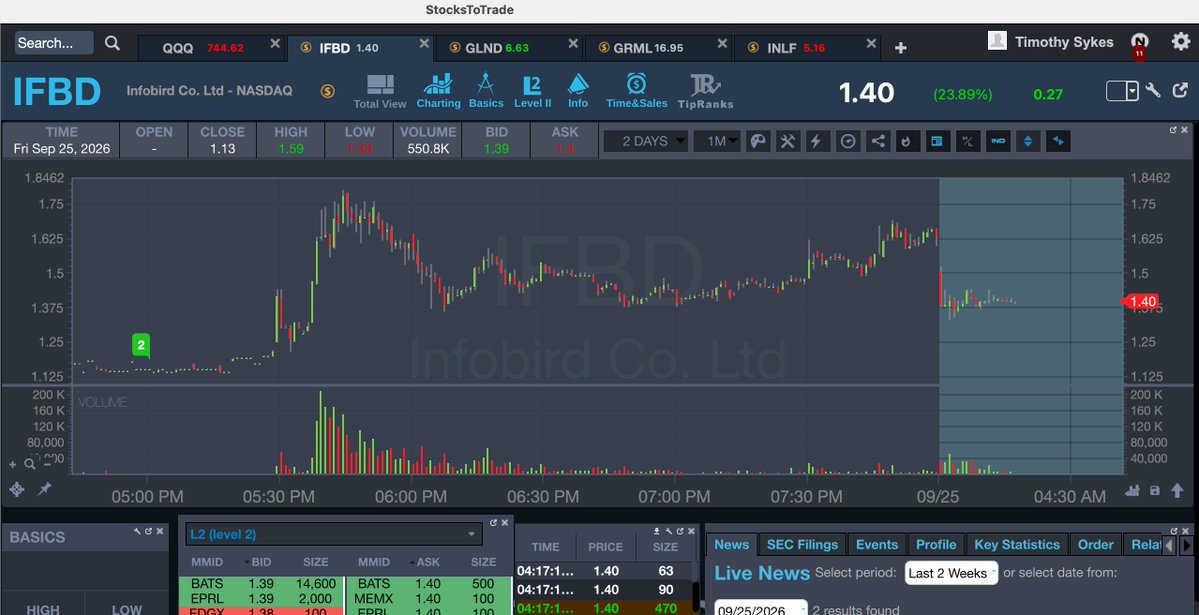Open the 09/25/2026 date dropdown
The width and height of the screenshot is (1199, 615).
tap(762, 609)
